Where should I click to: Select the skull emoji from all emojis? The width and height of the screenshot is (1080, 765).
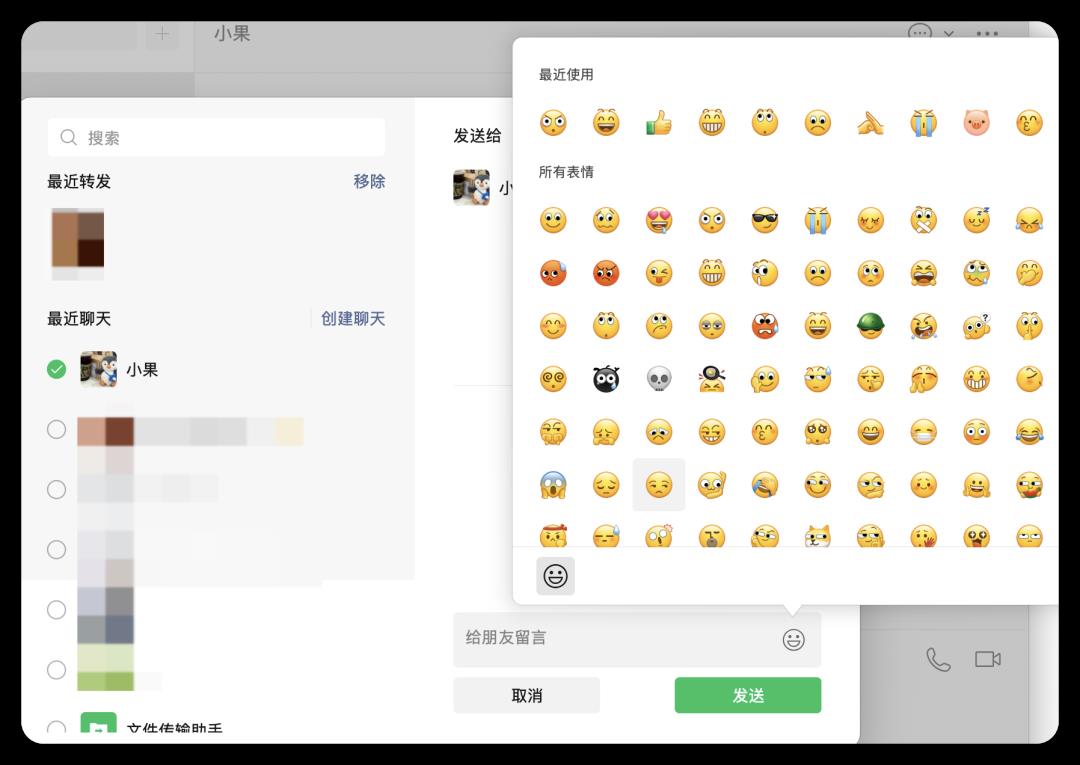tap(658, 378)
